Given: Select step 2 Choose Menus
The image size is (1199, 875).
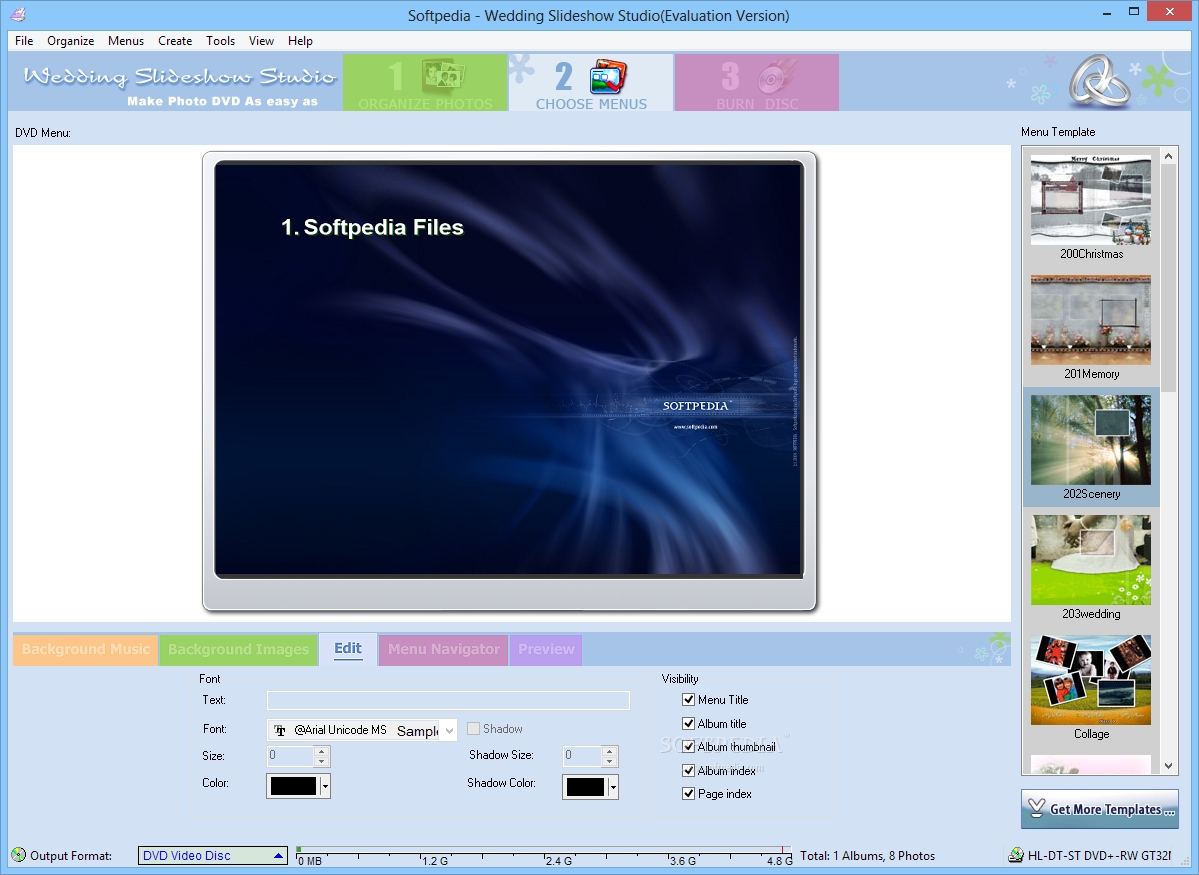Looking at the screenshot, I should [x=591, y=83].
